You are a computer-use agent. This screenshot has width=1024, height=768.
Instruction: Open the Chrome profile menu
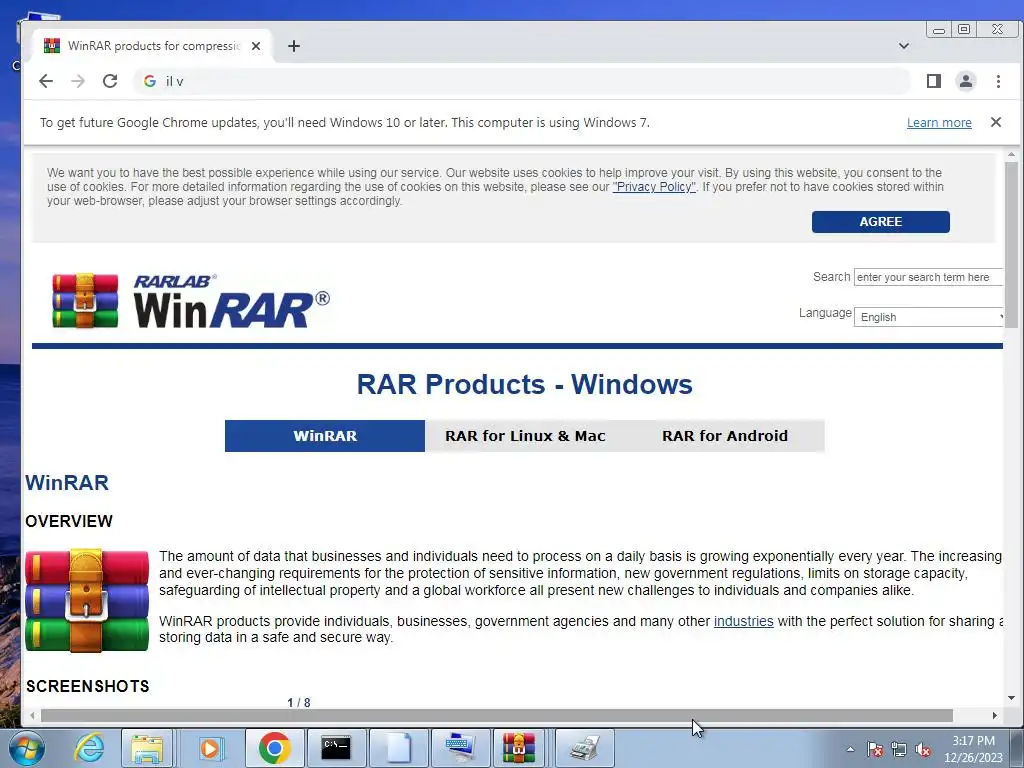966,81
